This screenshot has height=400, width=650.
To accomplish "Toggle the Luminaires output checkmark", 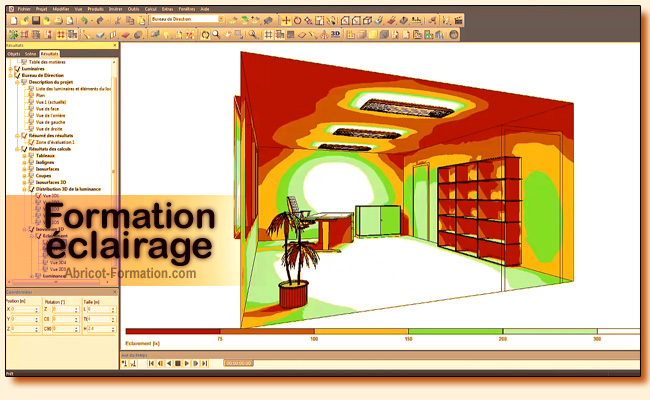I will tap(17, 69).
